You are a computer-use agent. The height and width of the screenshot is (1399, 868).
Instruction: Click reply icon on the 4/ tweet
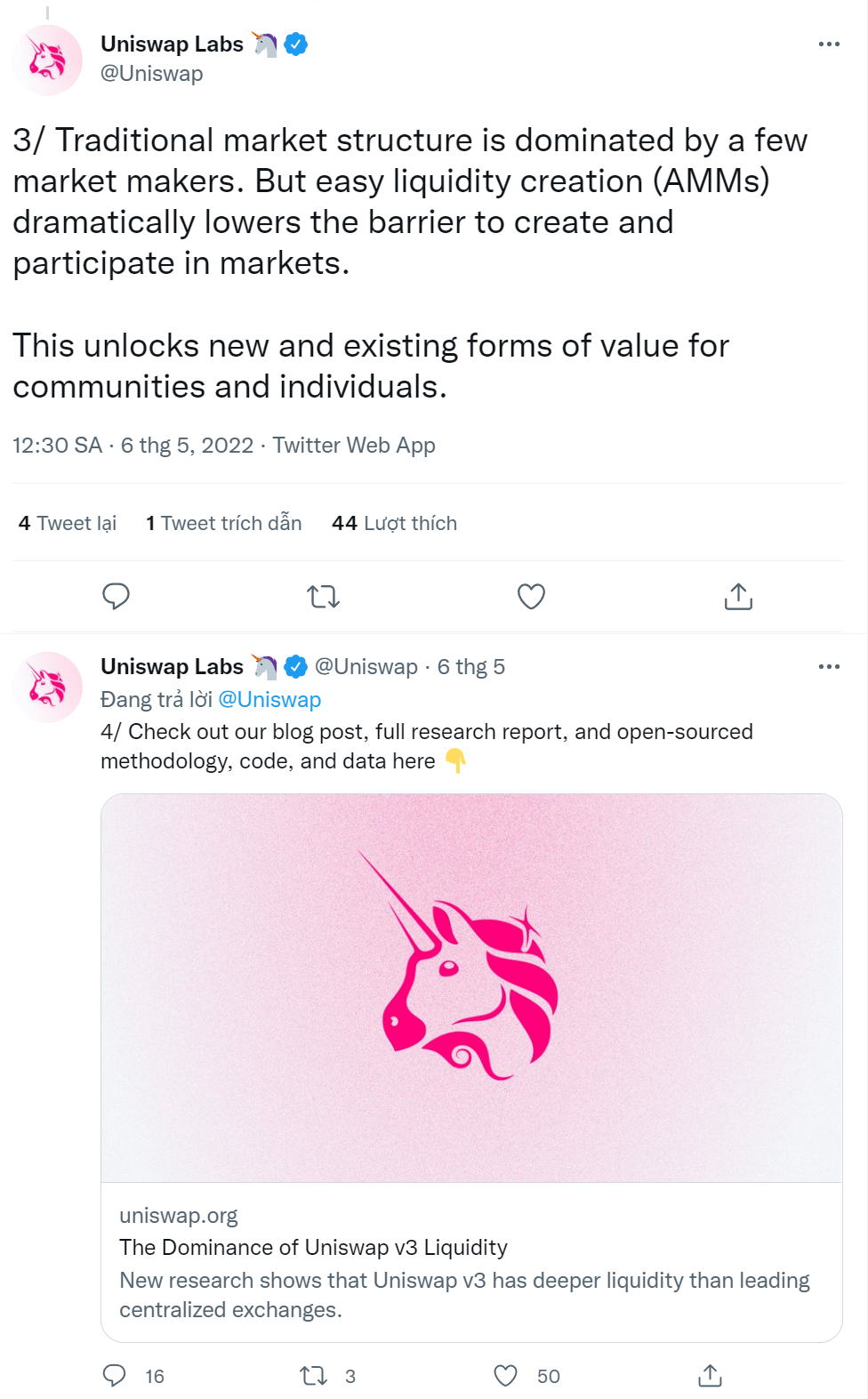(115, 1376)
